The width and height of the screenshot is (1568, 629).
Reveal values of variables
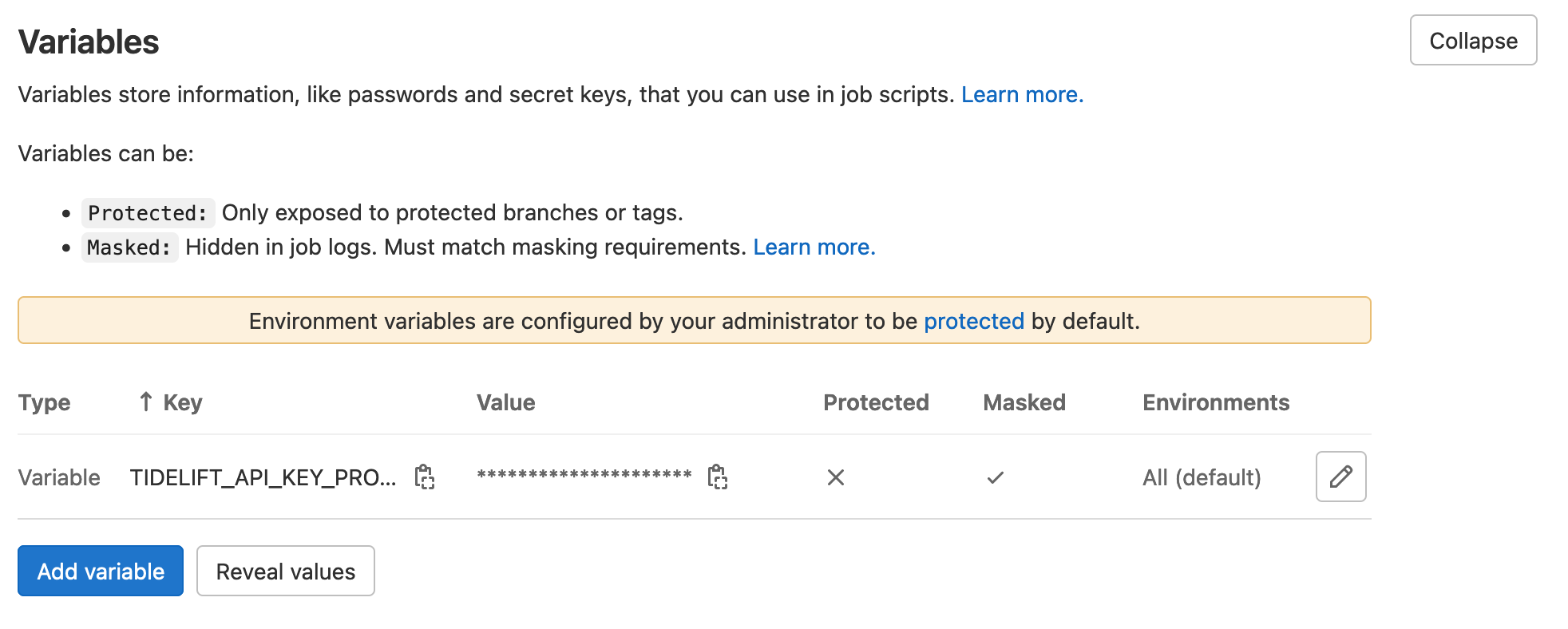coord(286,571)
